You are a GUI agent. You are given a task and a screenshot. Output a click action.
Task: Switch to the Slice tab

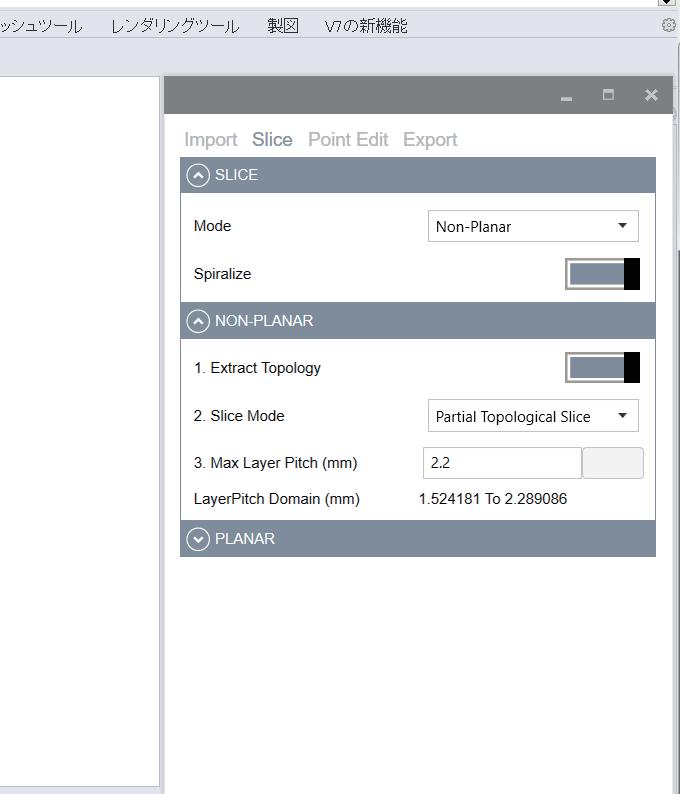pos(272,140)
